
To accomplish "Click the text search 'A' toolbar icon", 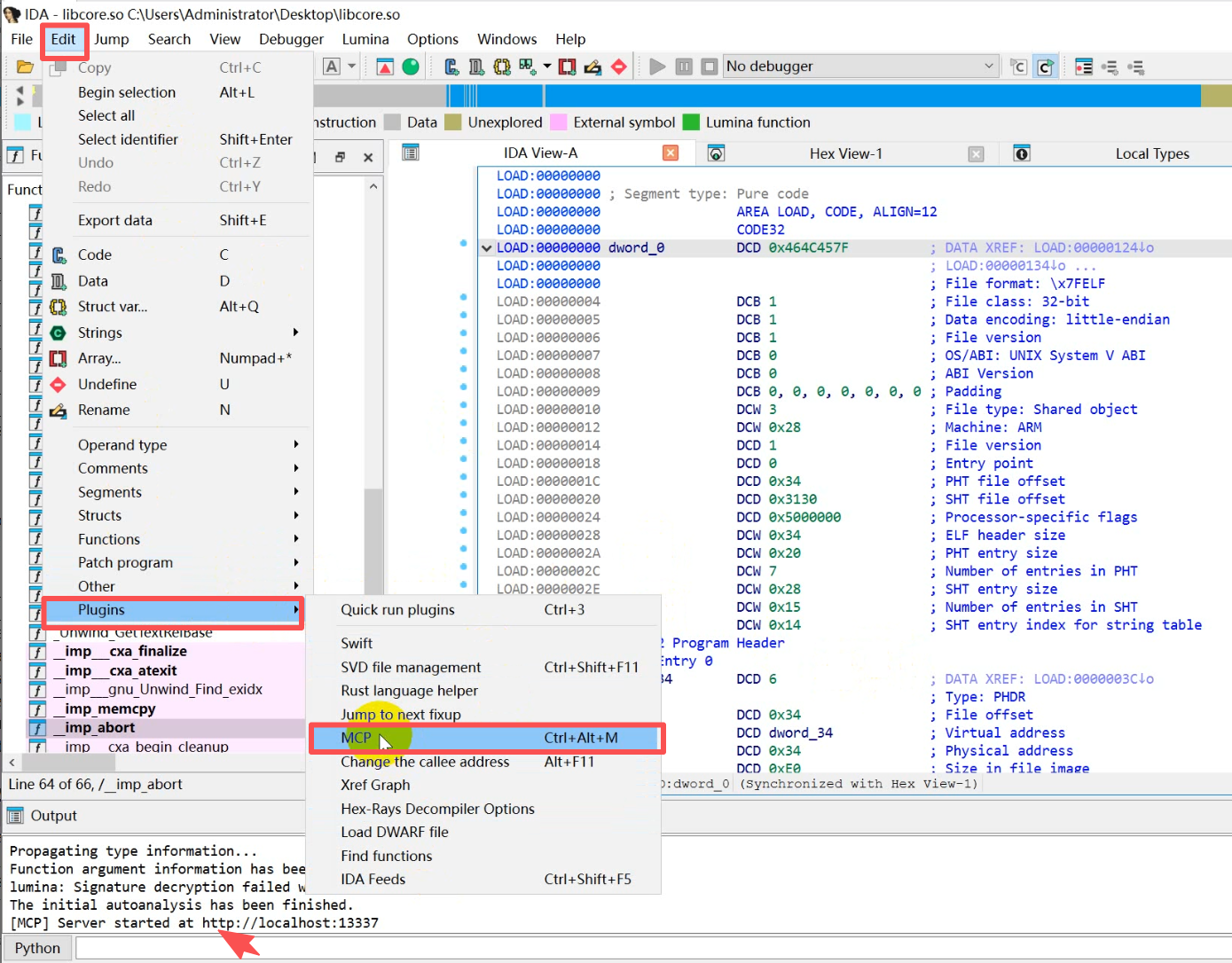I will (332, 67).
